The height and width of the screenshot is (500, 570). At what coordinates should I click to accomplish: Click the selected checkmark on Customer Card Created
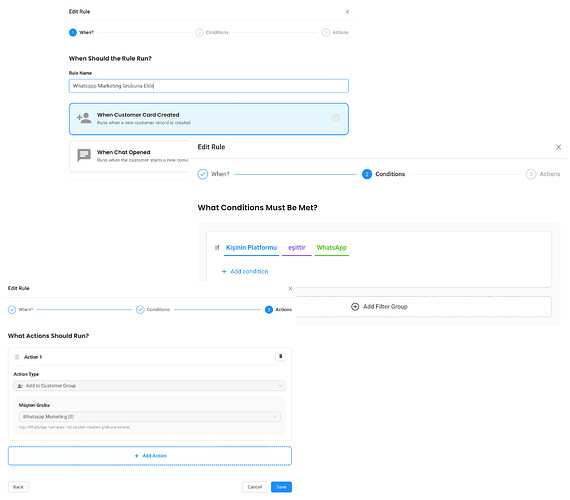point(336,118)
